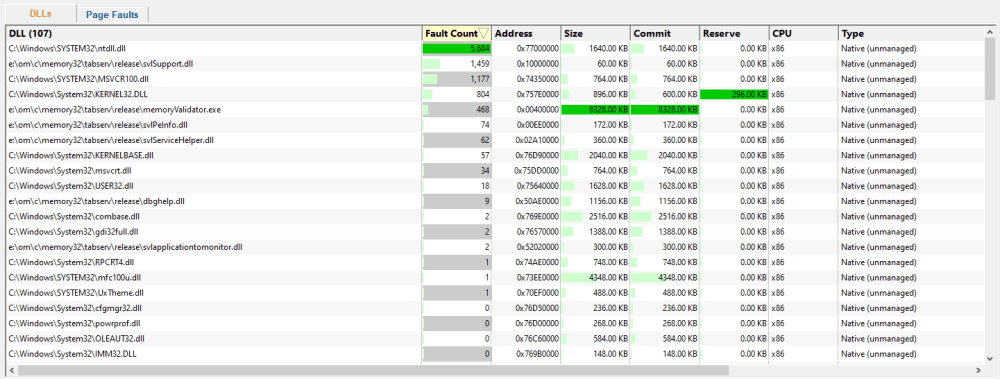Screen dimensions: 1000x379
Task: Select the UxTheme.dll row
Action: 496,293
